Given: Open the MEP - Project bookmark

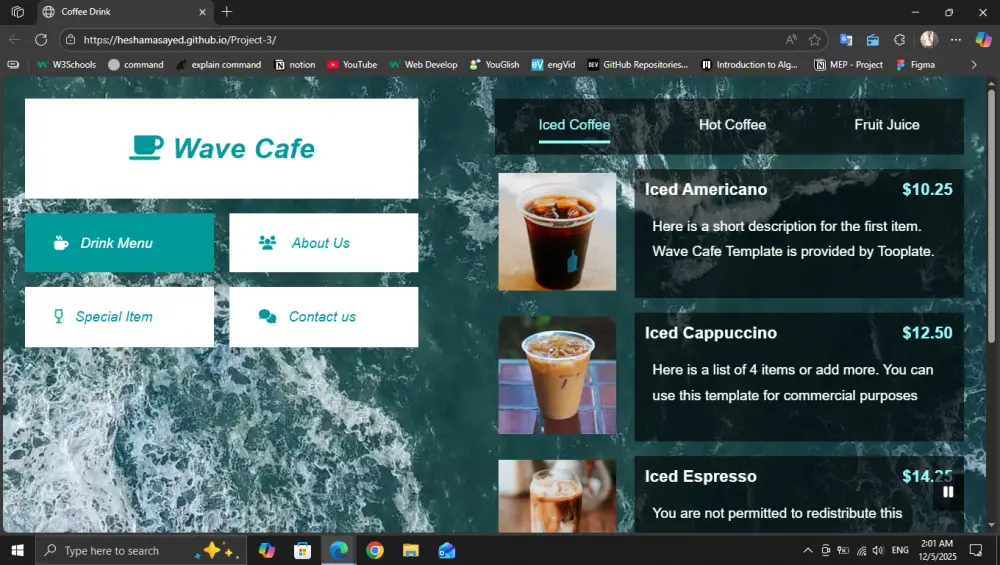Looking at the screenshot, I should point(849,64).
